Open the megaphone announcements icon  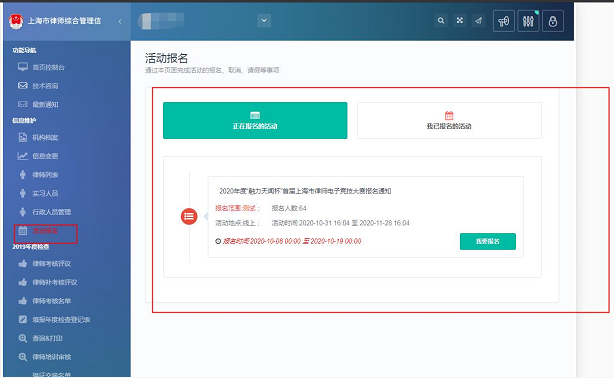point(504,21)
